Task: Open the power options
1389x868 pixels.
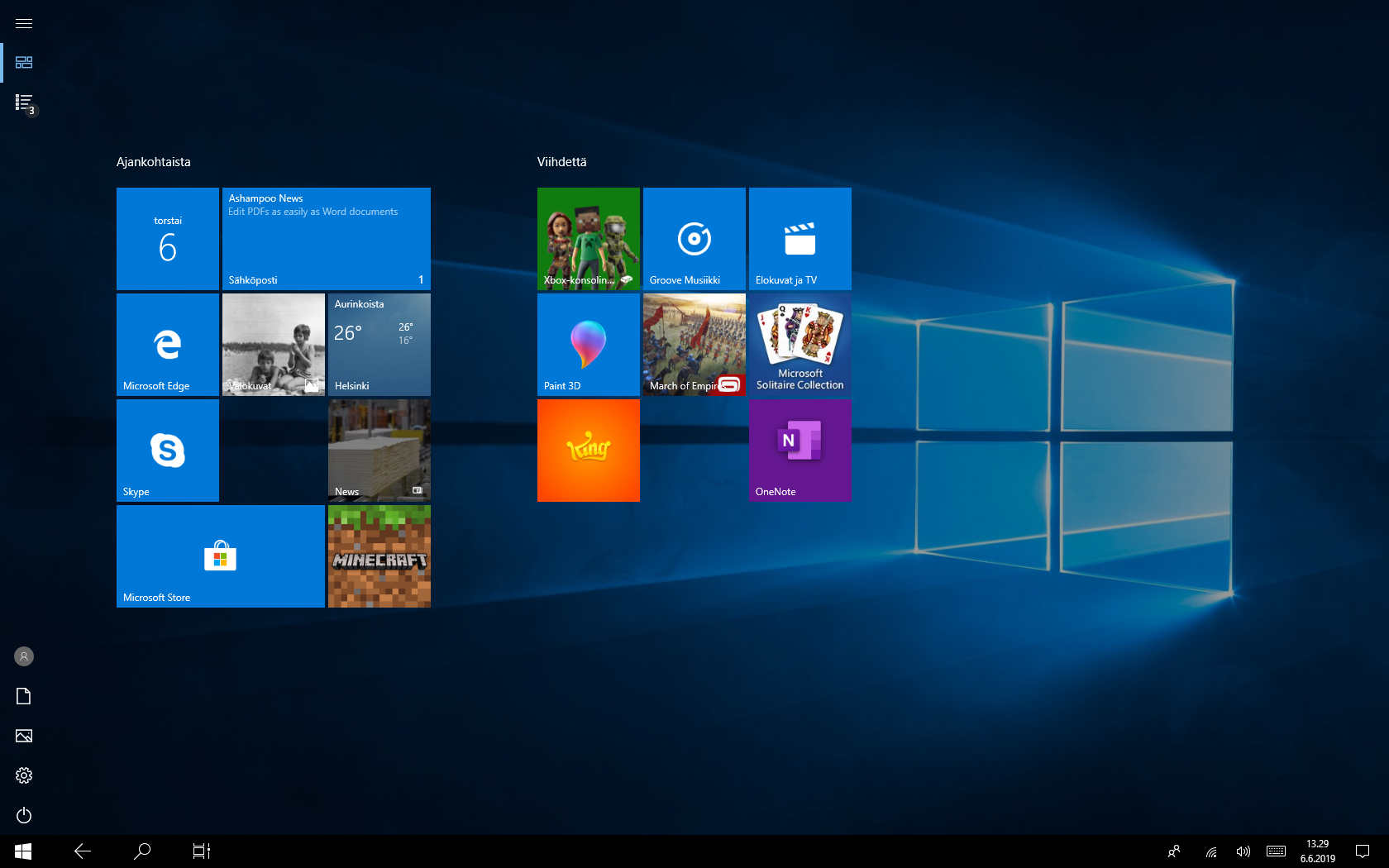Action: click(23, 815)
